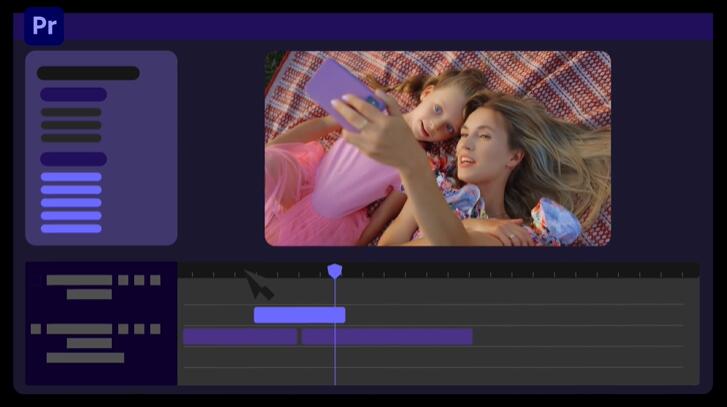Click the timeline ruler bar
Screen dimensions: 727x407
click(x=439, y=270)
